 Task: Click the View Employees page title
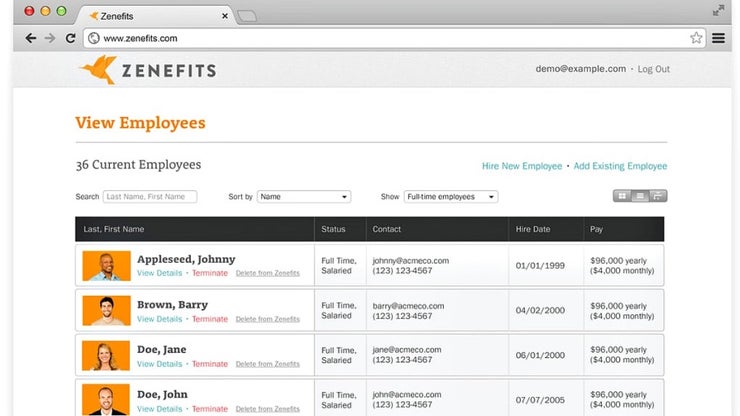[x=140, y=123]
